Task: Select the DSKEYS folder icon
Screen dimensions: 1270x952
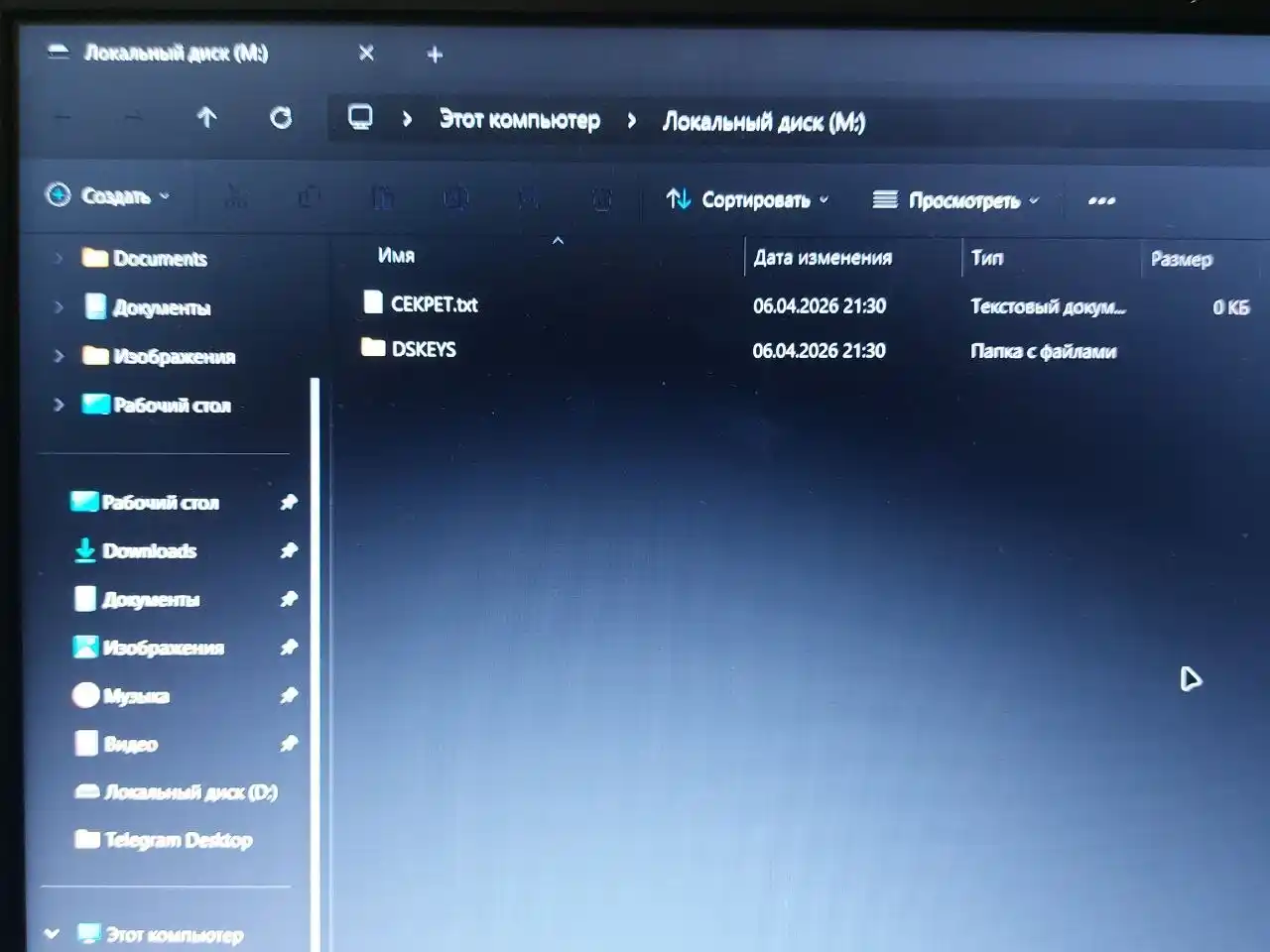Action: [x=373, y=347]
